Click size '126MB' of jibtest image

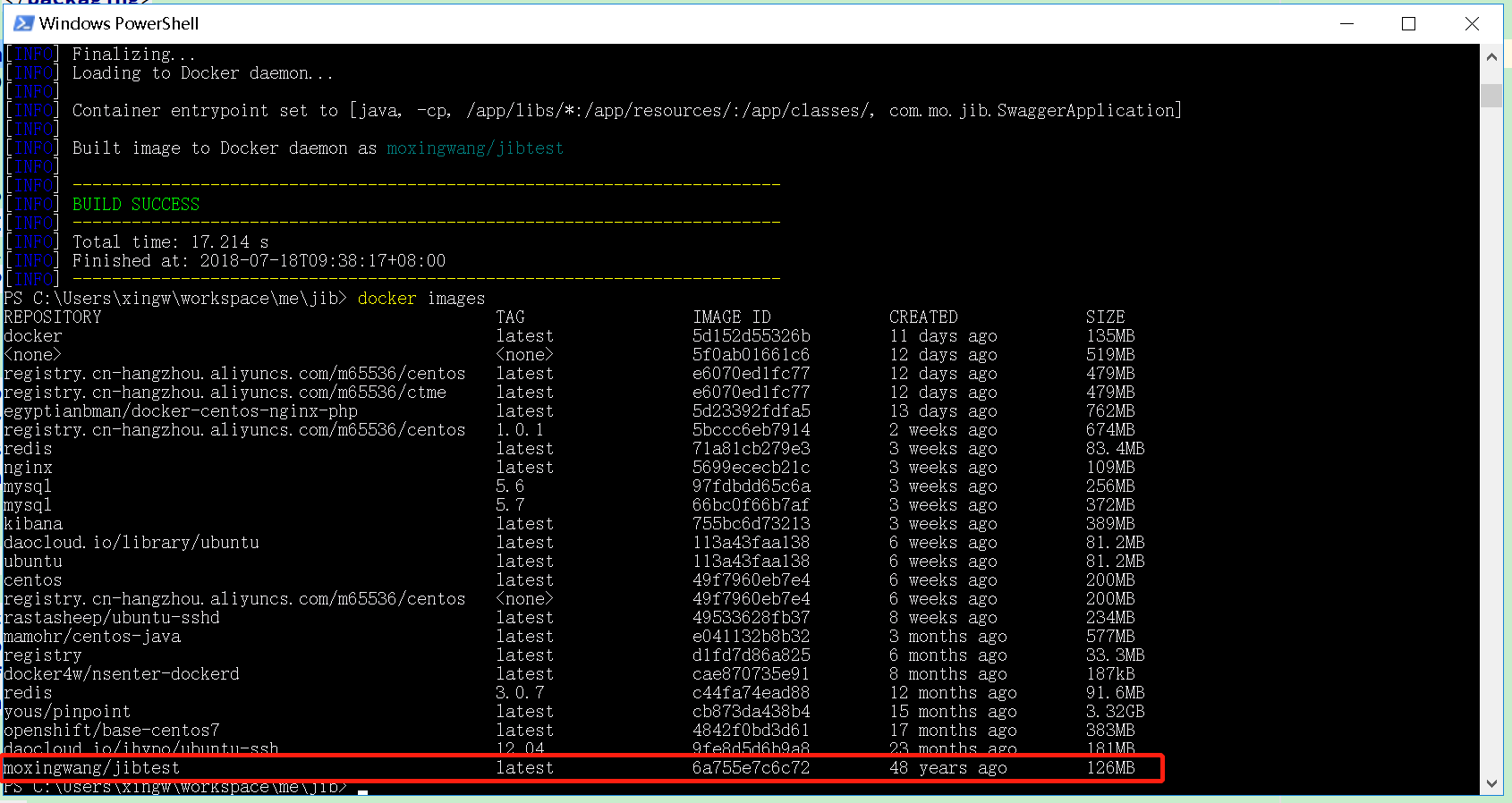click(1110, 768)
